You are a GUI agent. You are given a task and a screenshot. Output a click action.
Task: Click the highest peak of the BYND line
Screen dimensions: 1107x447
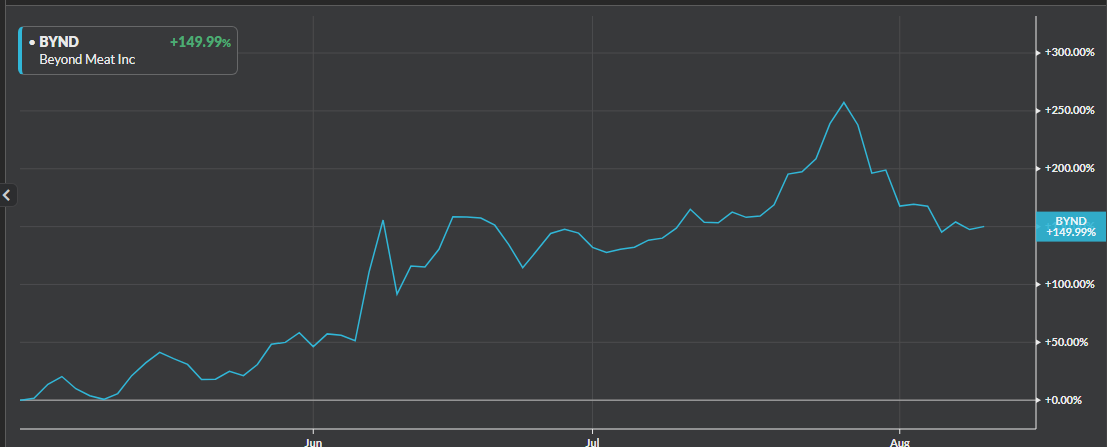pos(844,102)
